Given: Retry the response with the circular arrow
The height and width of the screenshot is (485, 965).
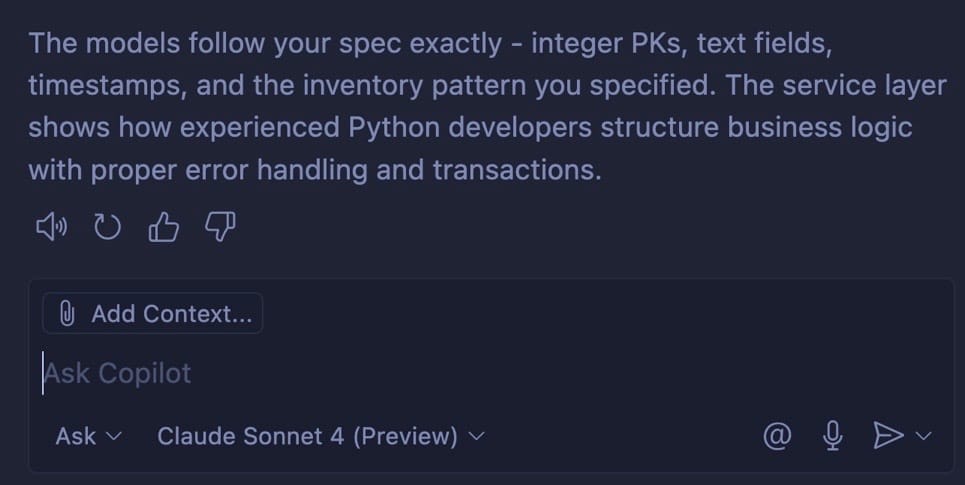Looking at the screenshot, I should click(107, 229).
